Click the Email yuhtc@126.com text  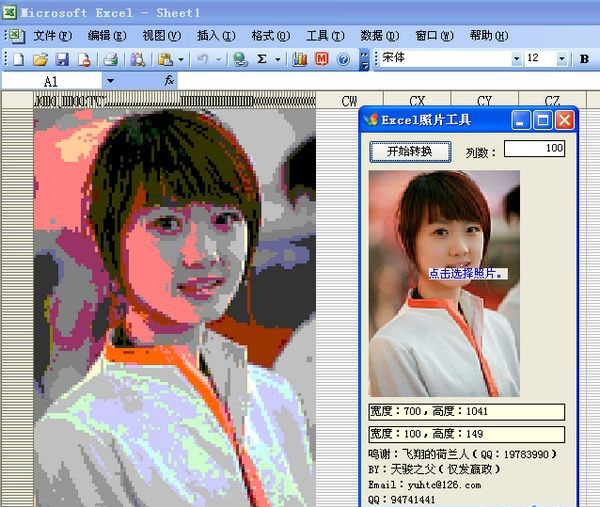pyautogui.click(x=425, y=485)
